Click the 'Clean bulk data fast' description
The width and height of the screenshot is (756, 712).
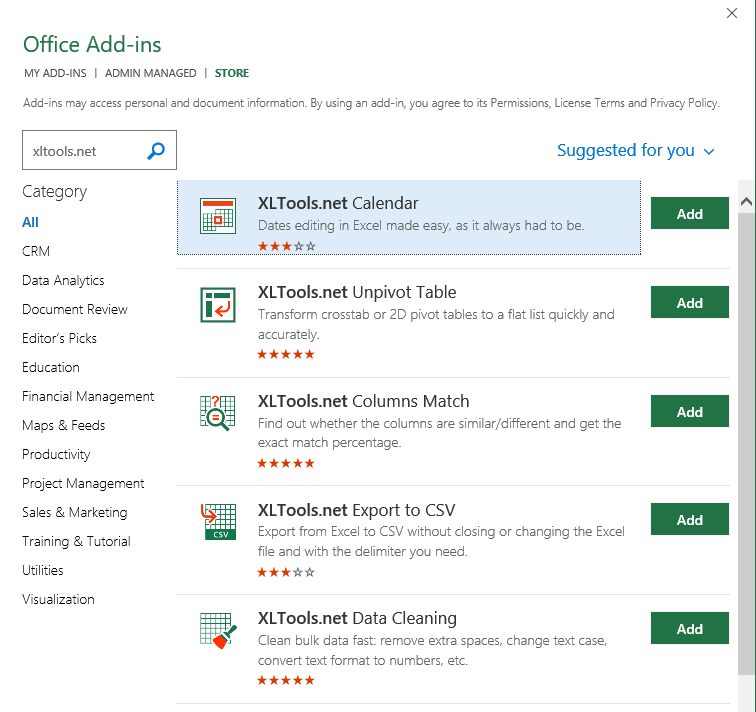[x=432, y=650]
